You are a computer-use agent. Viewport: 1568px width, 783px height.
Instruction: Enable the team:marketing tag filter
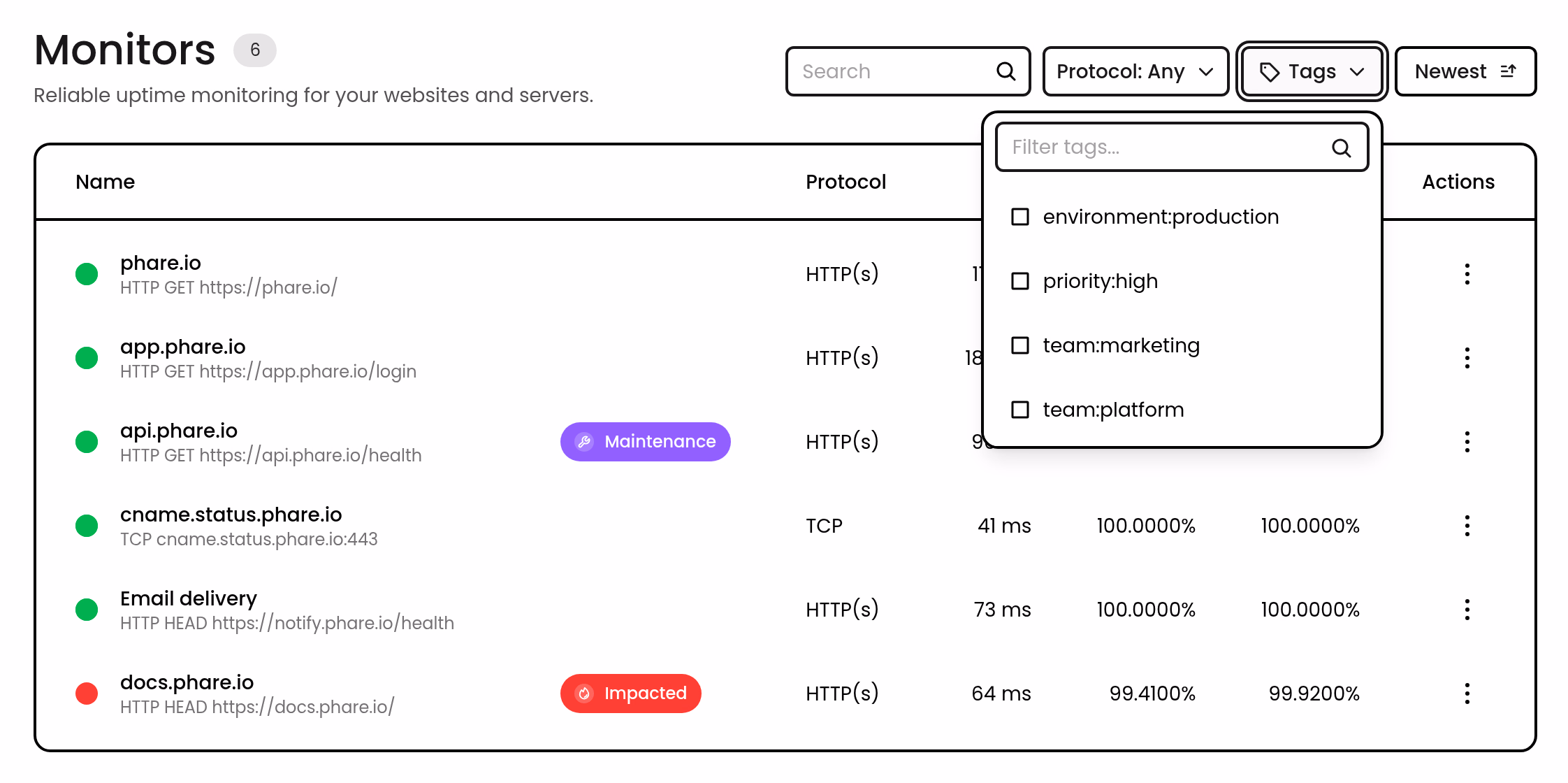(x=1020, y=345)
